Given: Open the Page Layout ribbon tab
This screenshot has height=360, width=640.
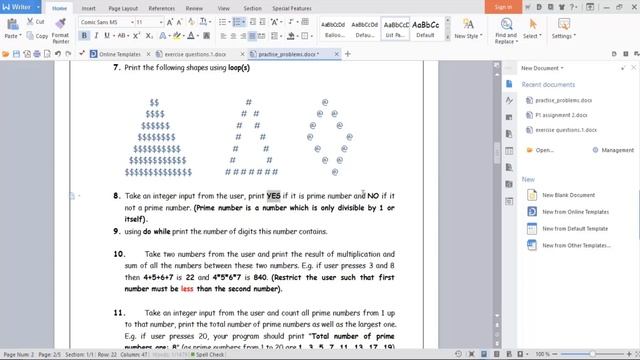Looking at the screenshot, I should [123, 8].
